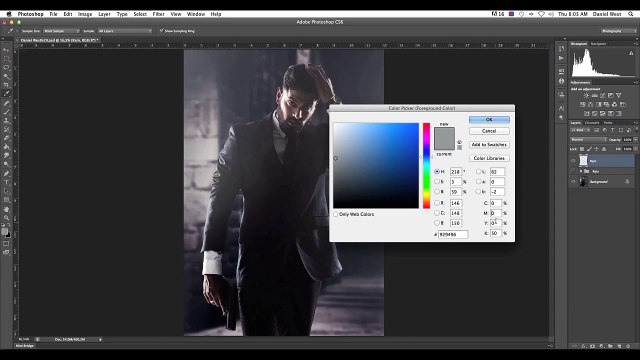Add a Levels adjustment

pos(594,96)
